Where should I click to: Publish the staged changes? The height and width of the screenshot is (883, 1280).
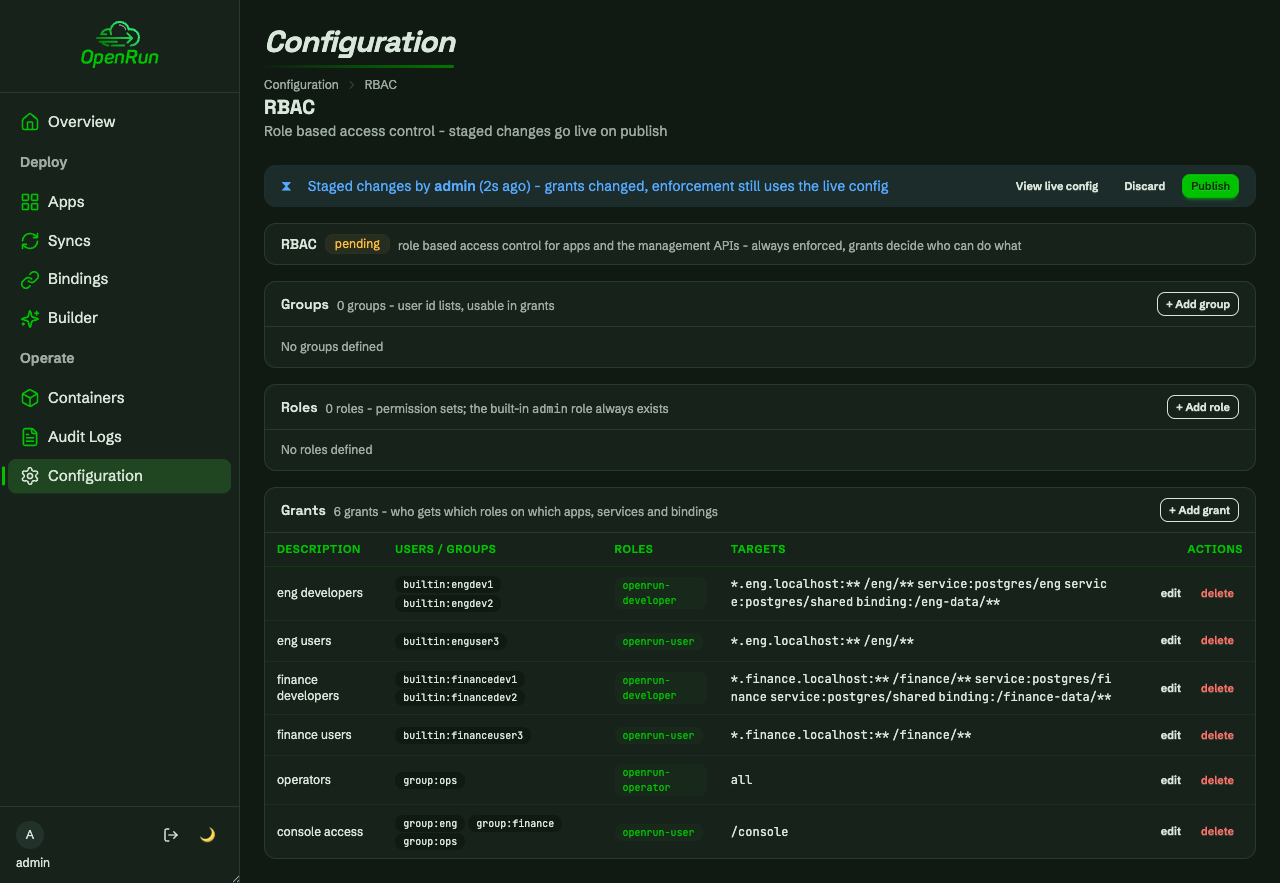(1210, 186)
